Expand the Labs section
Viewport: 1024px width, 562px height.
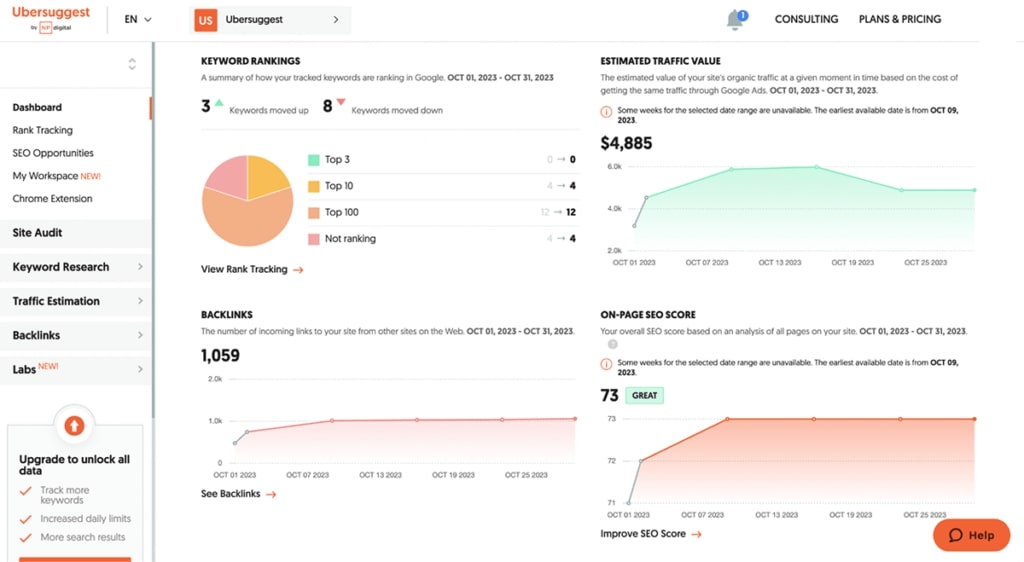[76, 369]
